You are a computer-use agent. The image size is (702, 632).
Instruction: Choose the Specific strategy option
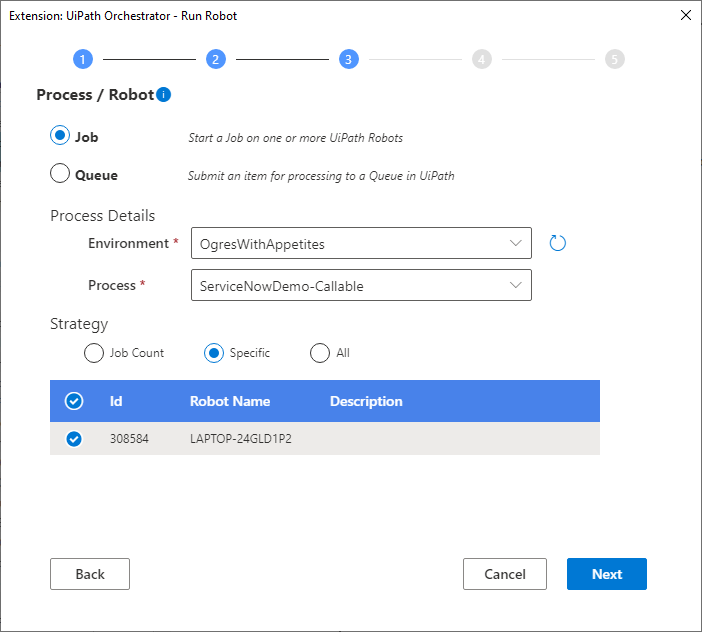point(214,353)
